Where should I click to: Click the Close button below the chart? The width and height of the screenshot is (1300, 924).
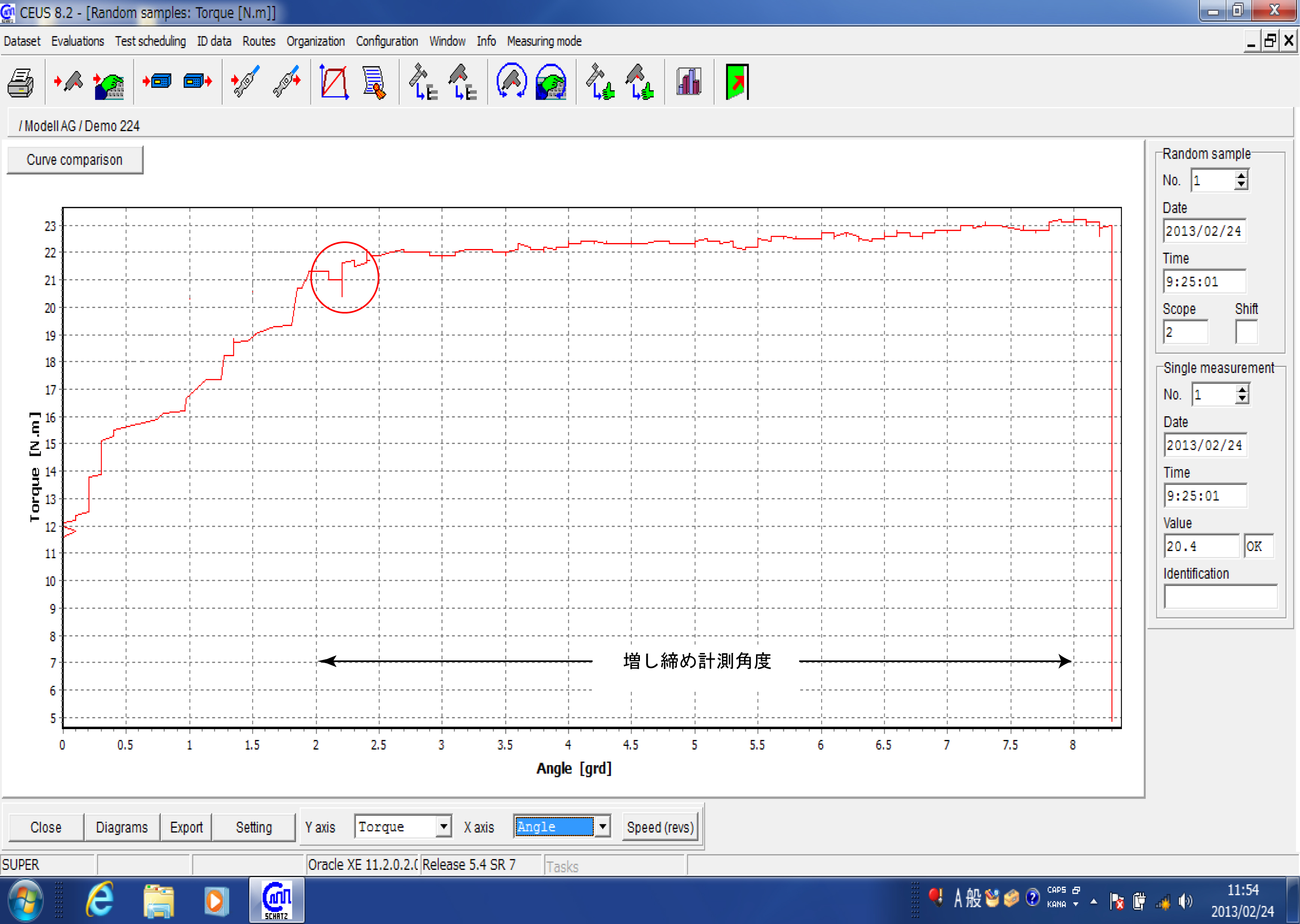pos(46,827)
